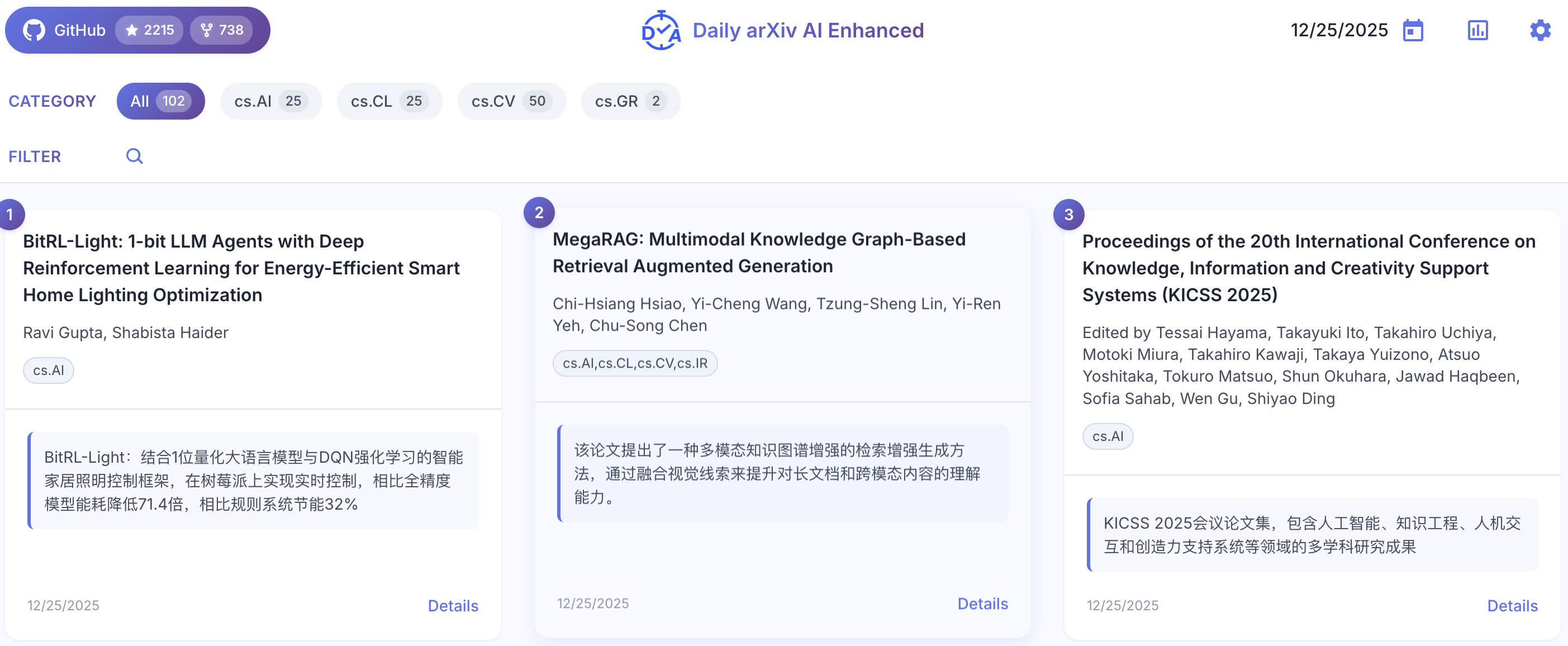This screenshot has height=646, width=1568.
Task: Select the All 102 category filter
Action: pyautogui.click(x=161, y=101)
